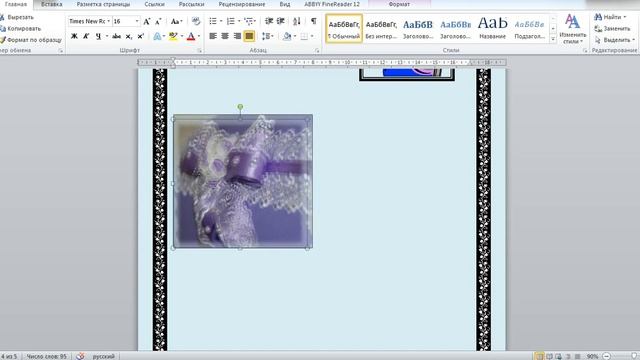Open Разметка страницы tab
The width and height of the screenshot is (640, 360).
point(103,4)
